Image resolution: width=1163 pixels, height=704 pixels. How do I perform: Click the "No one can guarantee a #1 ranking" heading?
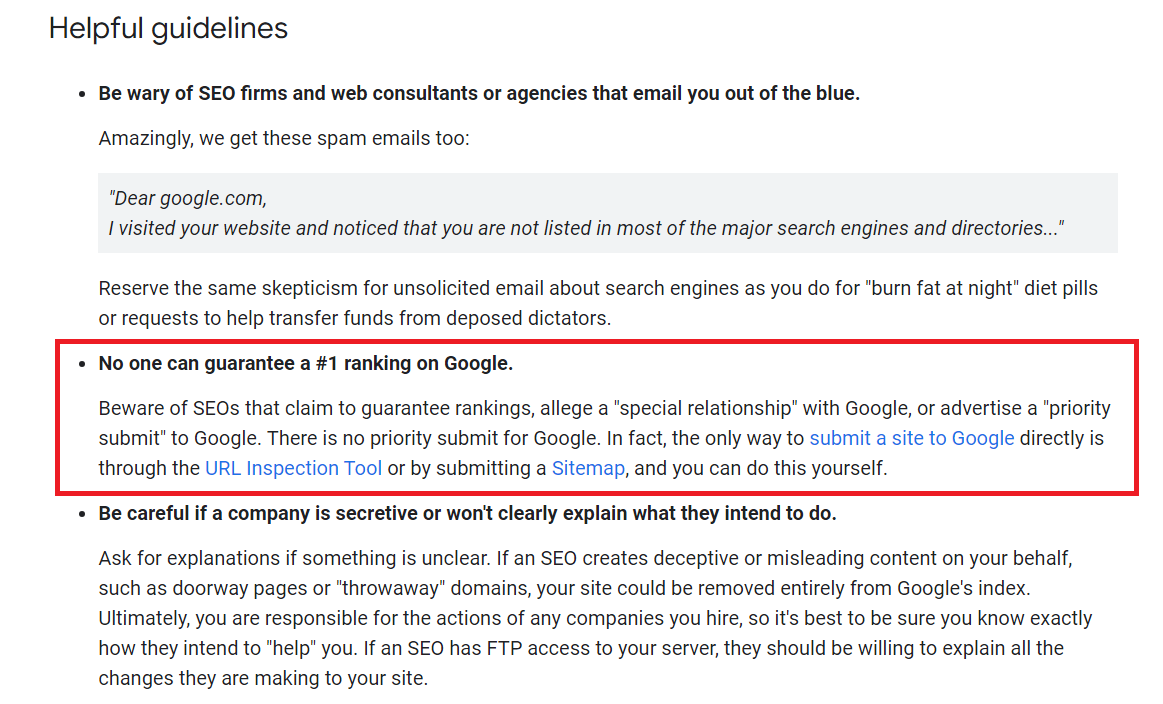point(305,364)
